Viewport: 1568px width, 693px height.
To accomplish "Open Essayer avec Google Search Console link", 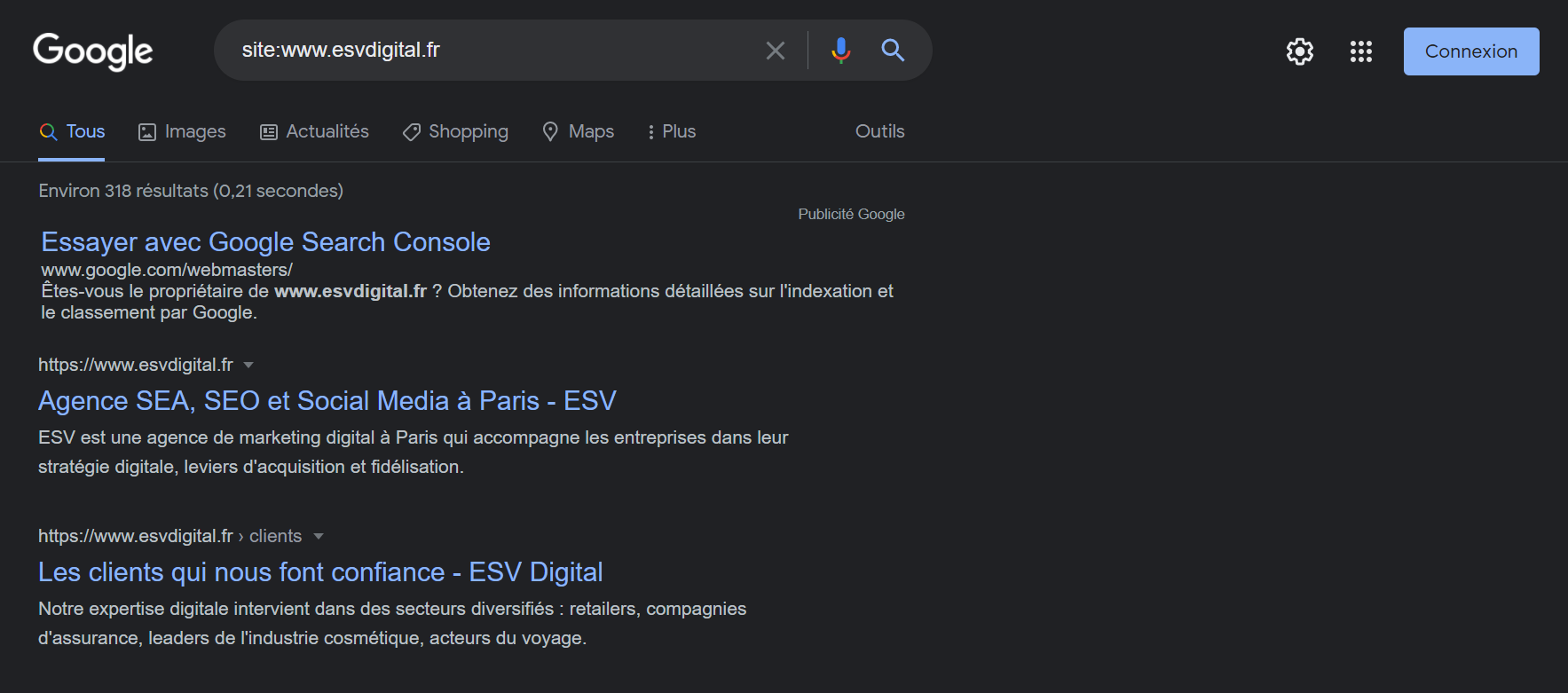I will [x=265, y=241].
